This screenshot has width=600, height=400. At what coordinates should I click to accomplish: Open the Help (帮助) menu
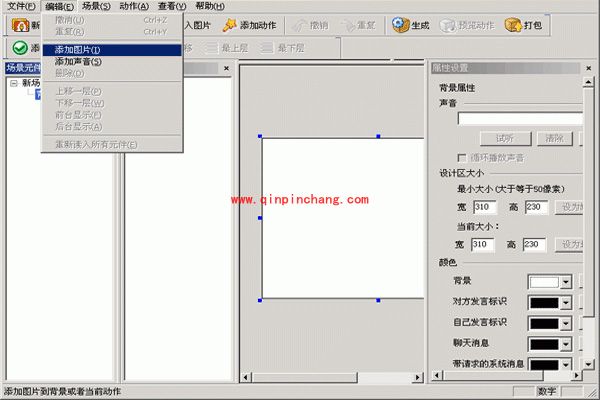click(x=210, y=6)
